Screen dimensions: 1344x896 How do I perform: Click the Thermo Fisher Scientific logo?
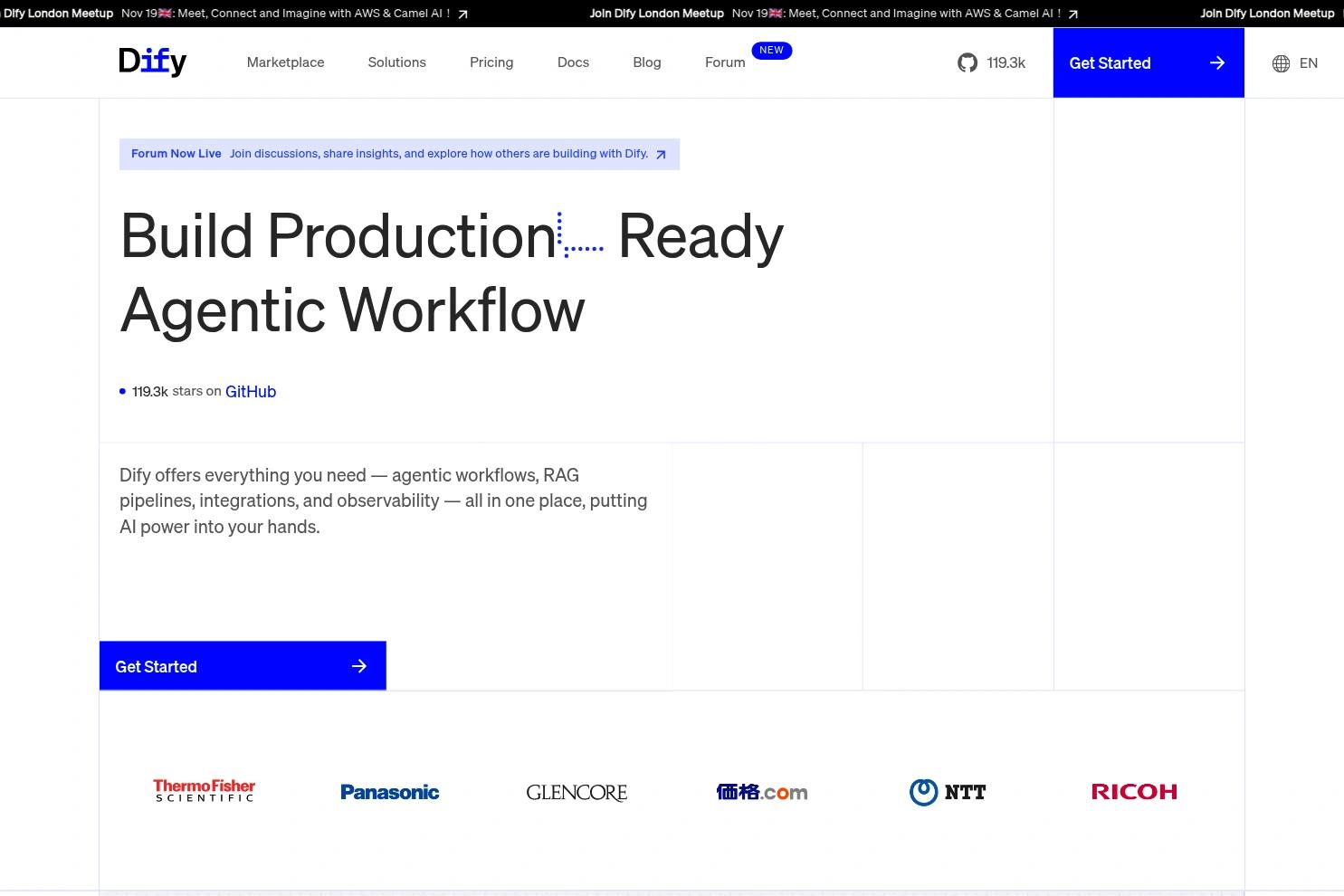click(x=205, y=790)
